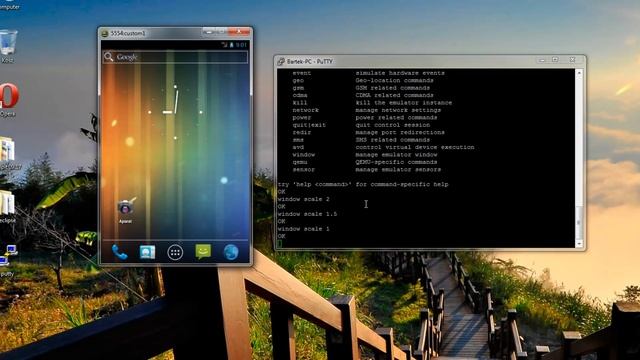Open the Messaging app in emulator dock
Image resolution: width=640 pixels, height=360 pixels.
(203, 252)
